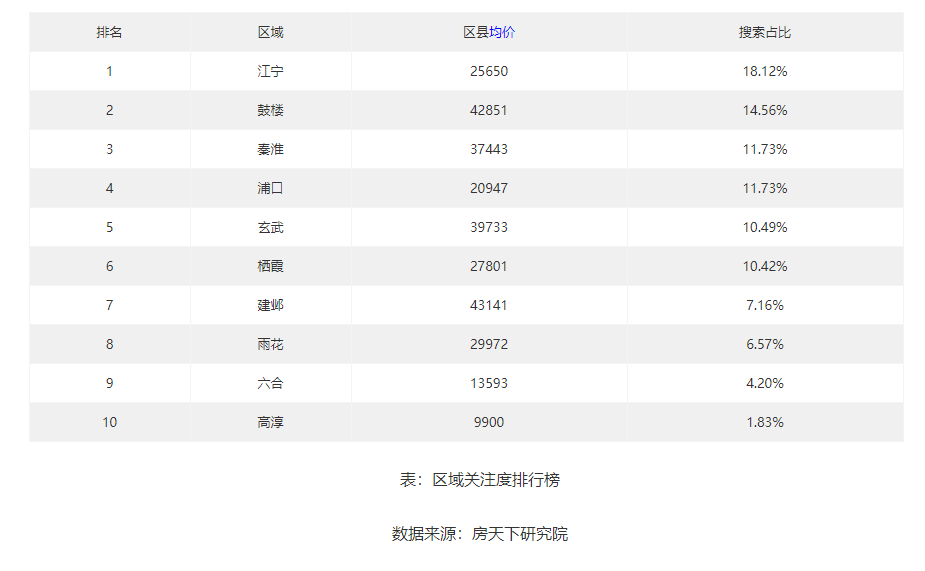
Task: Click the price value 25650
Action: pos(489,71)
